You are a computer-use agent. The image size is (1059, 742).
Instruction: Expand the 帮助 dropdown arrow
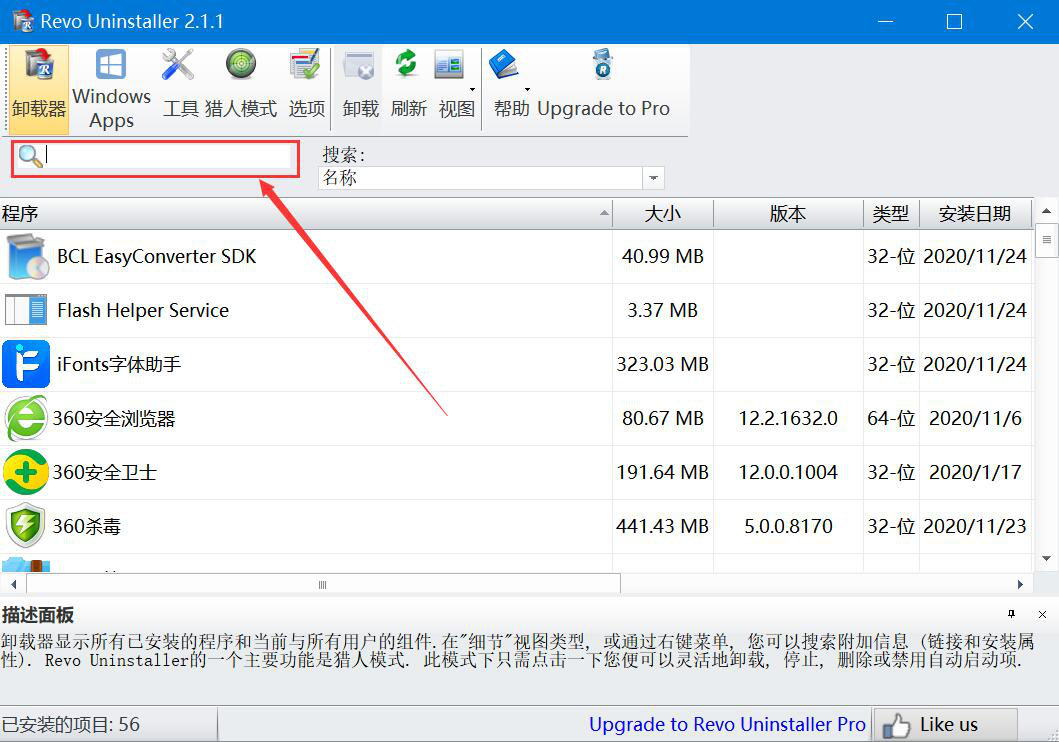click(527, 89)
